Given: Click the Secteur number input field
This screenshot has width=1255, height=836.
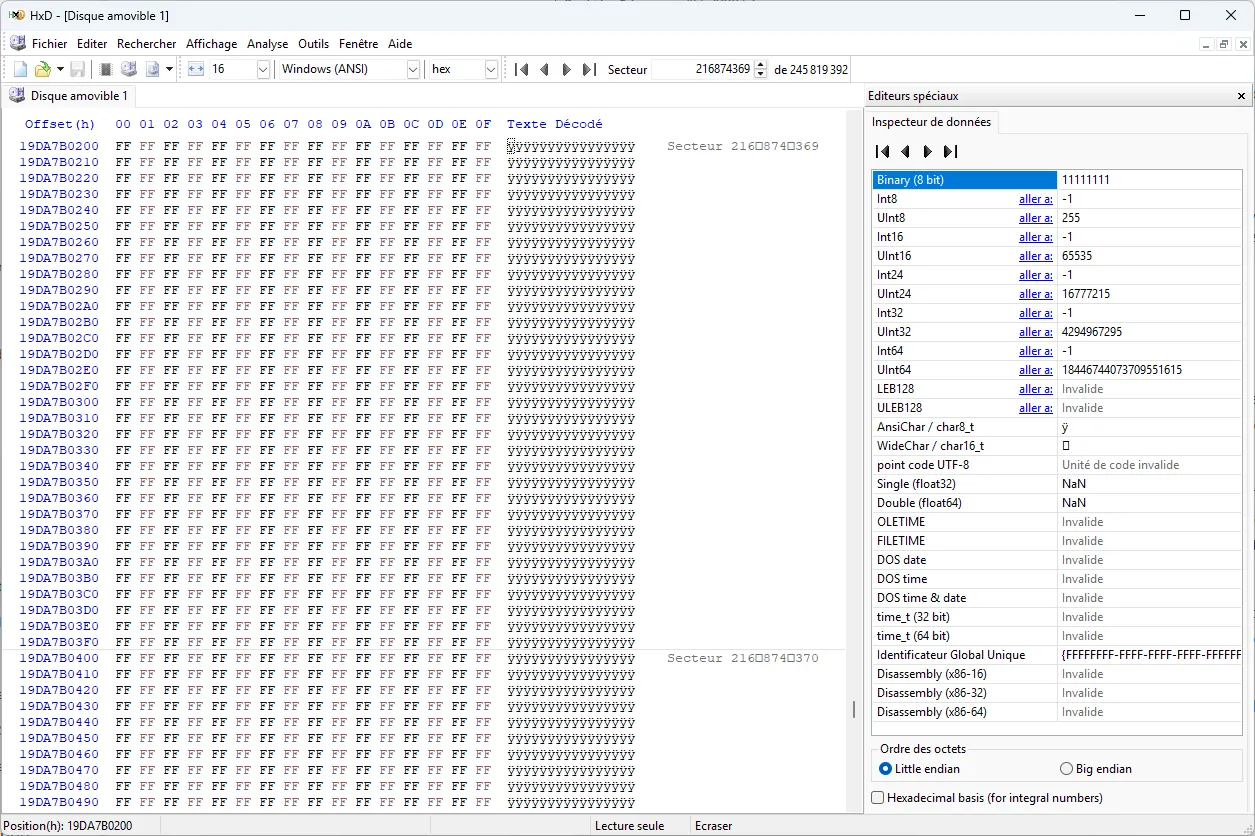Looking at the screenshot, I should tap(703, 69).
